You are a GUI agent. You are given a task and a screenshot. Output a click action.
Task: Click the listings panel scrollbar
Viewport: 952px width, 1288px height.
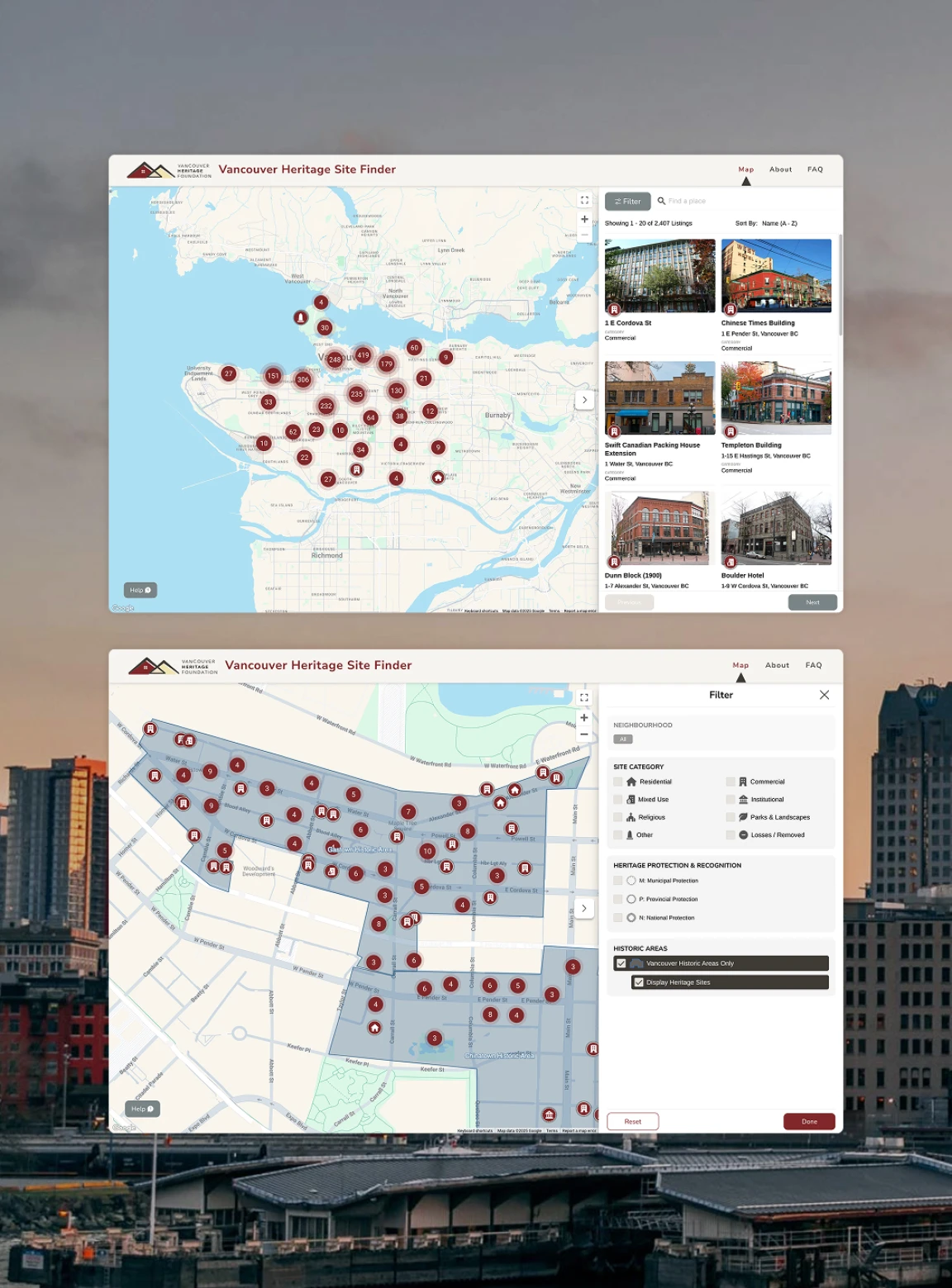pyautogui.click(x=840, y=286)
